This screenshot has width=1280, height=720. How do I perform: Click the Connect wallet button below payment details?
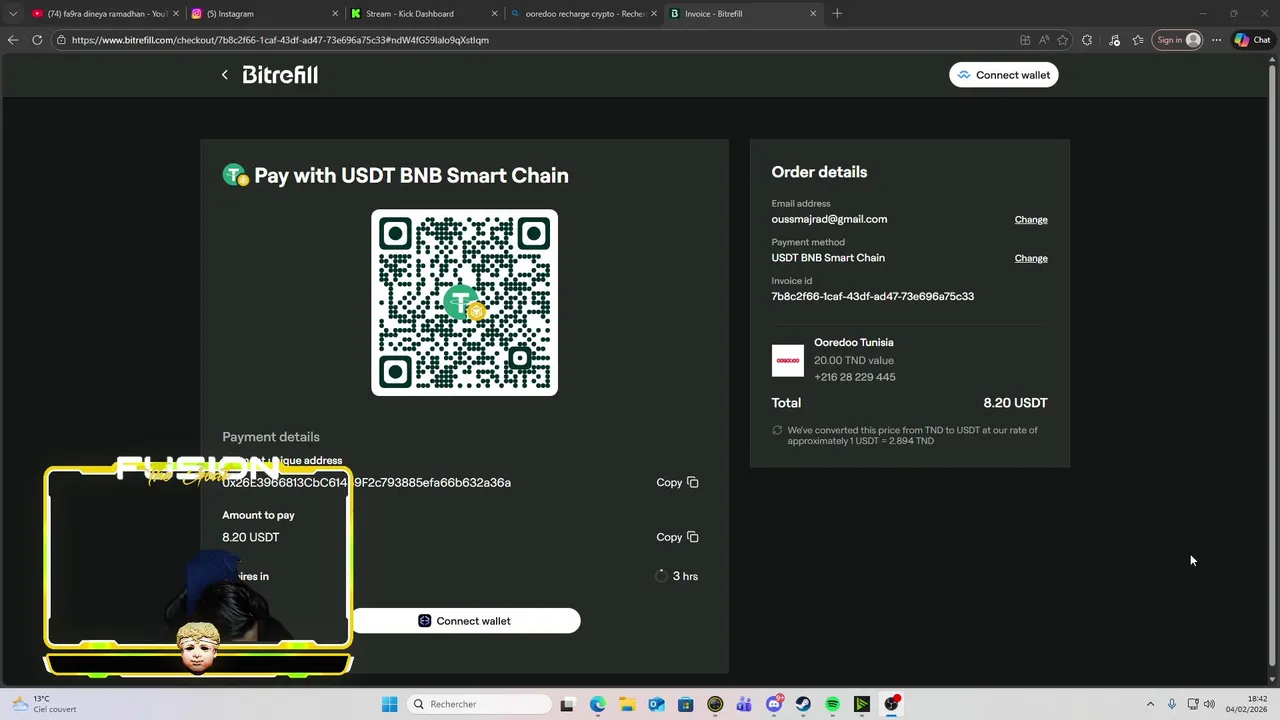(465, 621)
